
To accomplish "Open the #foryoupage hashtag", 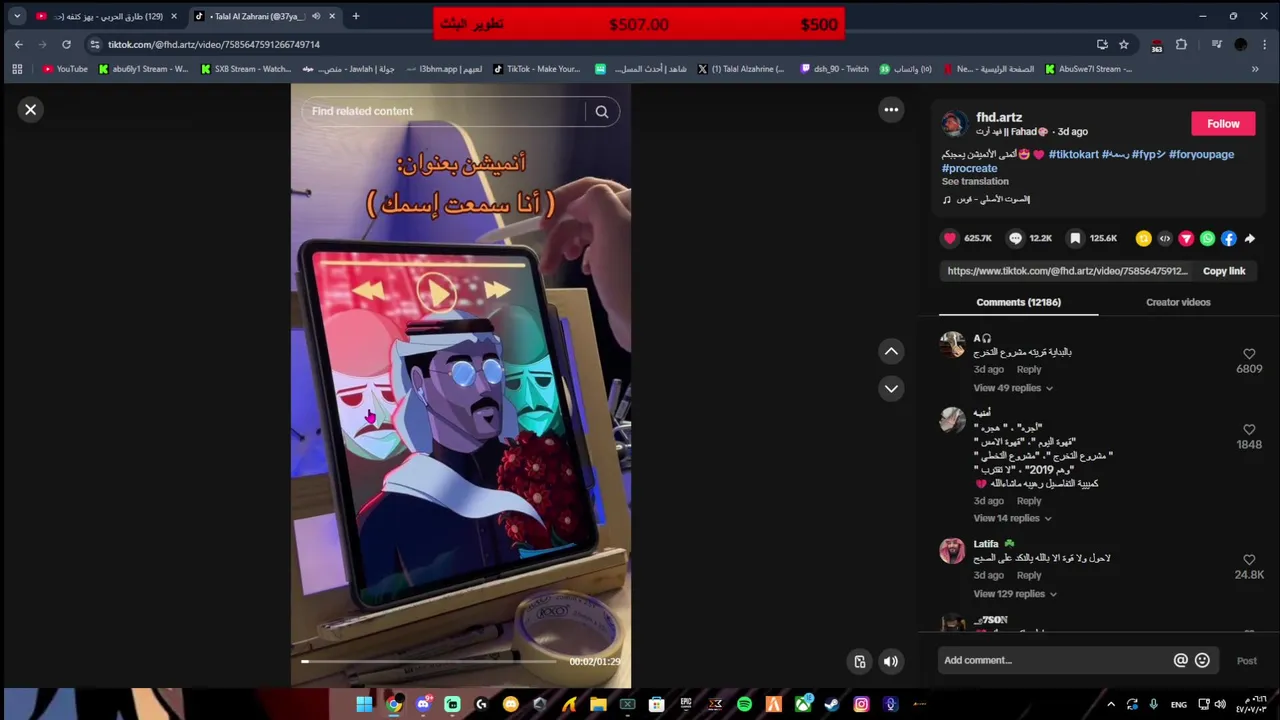I will click(x=1201, y=154).
